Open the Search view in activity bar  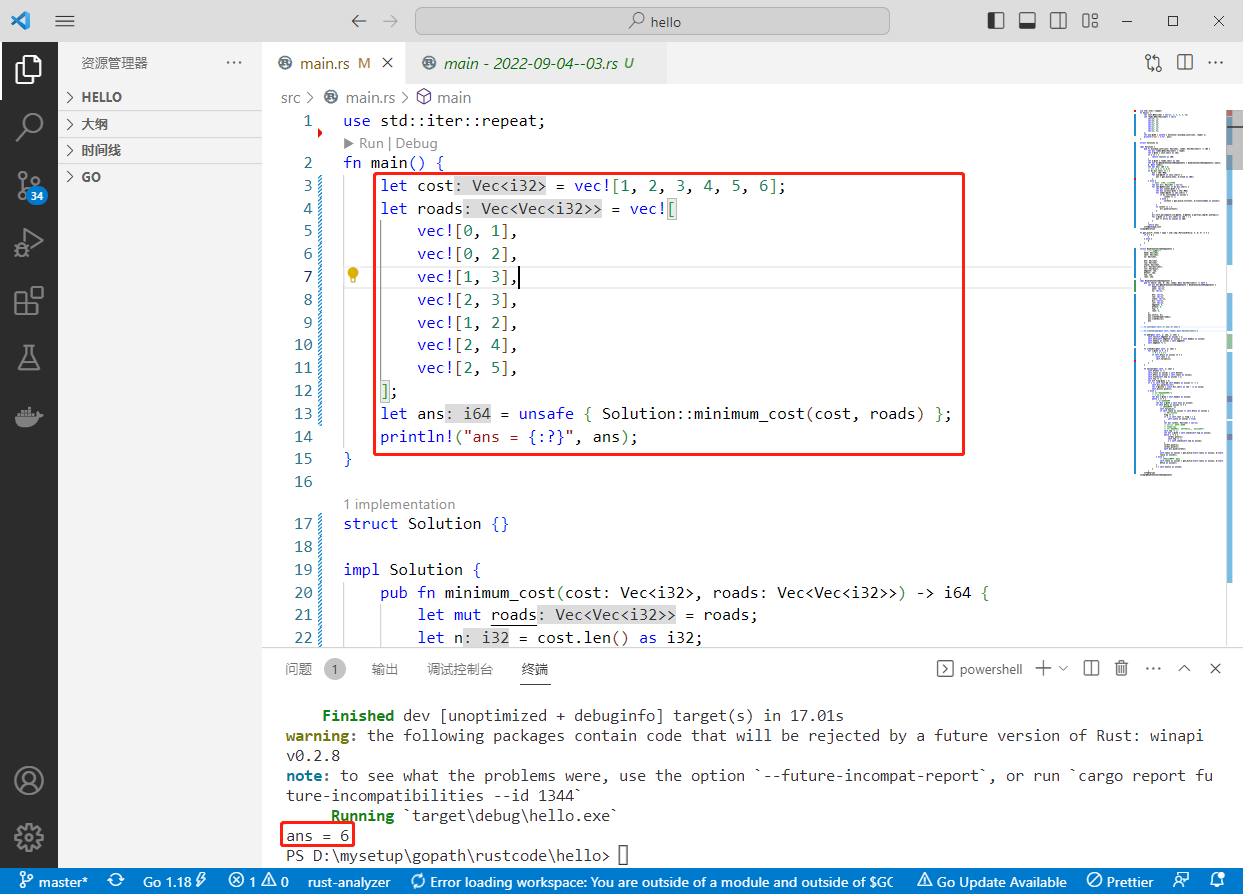click(29, 127)
